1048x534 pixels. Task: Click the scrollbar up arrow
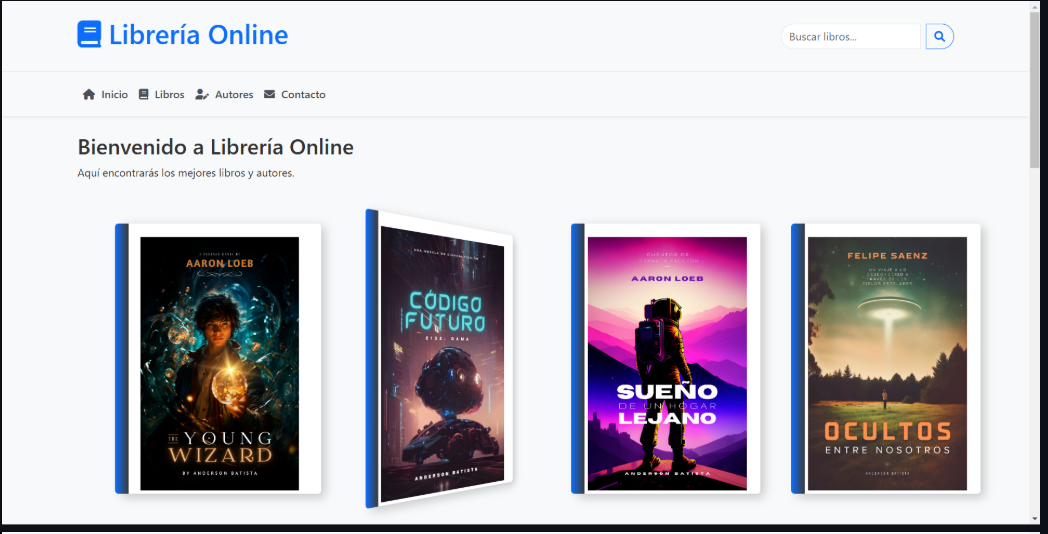1036,7
